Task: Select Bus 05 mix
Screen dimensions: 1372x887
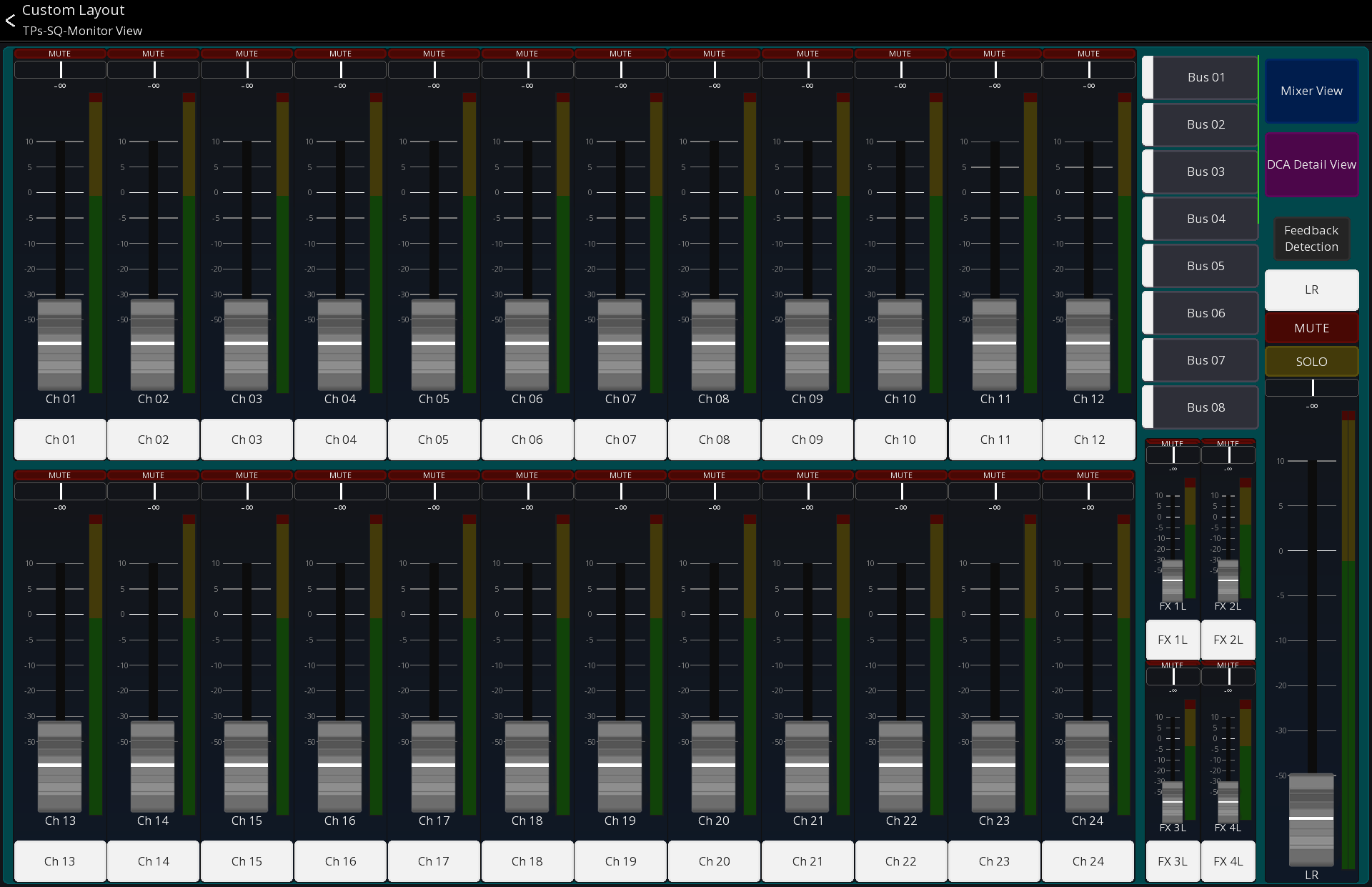Action: click(1200, 266)
